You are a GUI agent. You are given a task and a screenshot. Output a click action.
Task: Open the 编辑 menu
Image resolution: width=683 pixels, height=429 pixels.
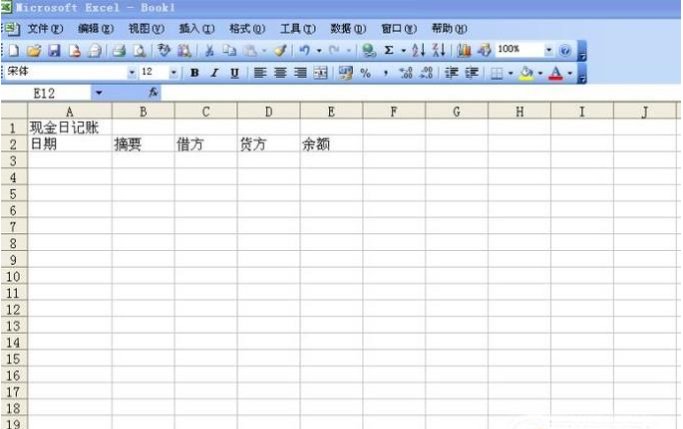(x=96, y=29)
